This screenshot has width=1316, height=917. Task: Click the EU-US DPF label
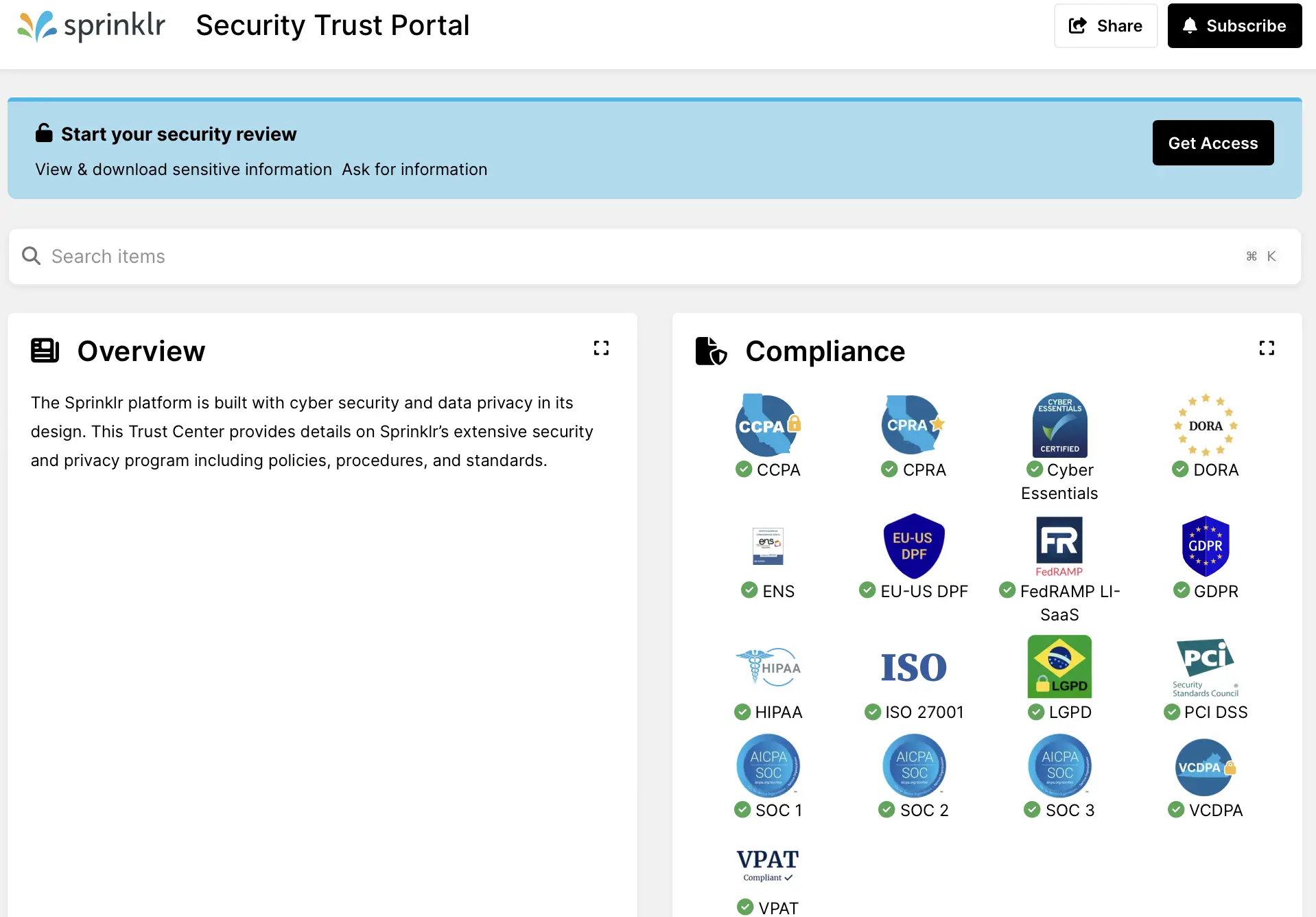[x=924, y=592]
